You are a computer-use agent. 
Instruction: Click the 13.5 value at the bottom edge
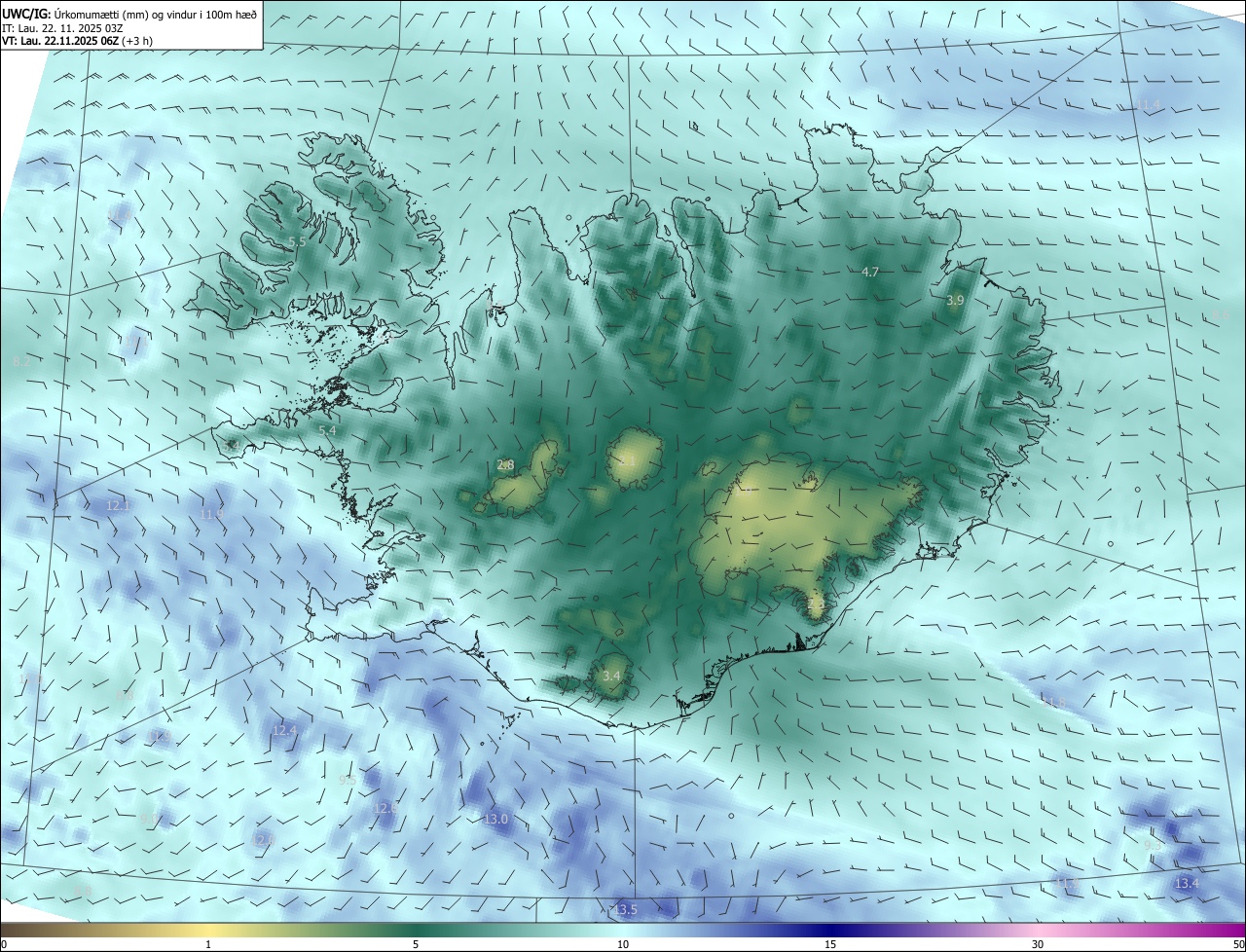(625, 909)
